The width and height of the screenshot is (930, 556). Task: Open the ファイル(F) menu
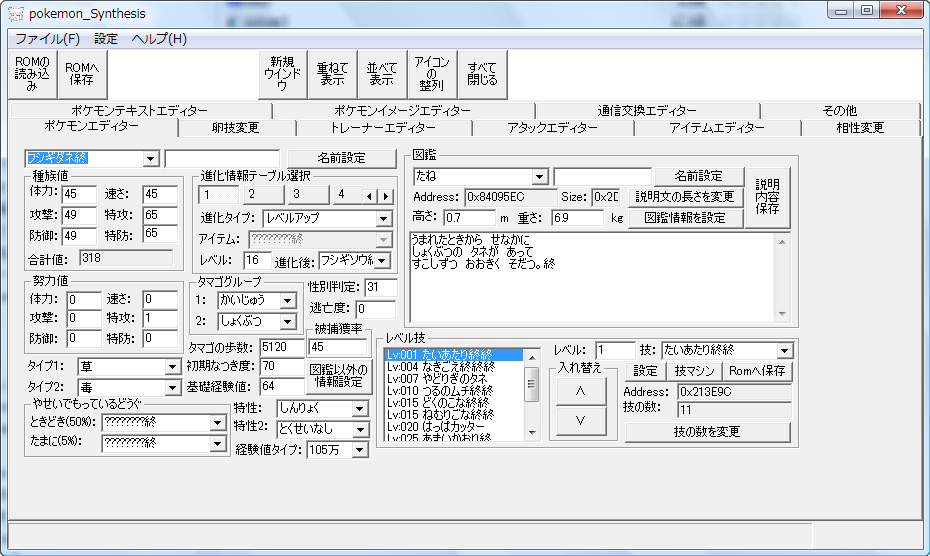(47, 39)
